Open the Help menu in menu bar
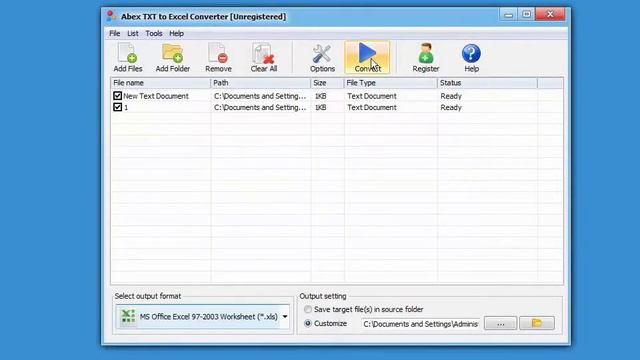Image resolution: width=640 pixels, height=360 pixels. pyautogui.click(x=176, y=33)
